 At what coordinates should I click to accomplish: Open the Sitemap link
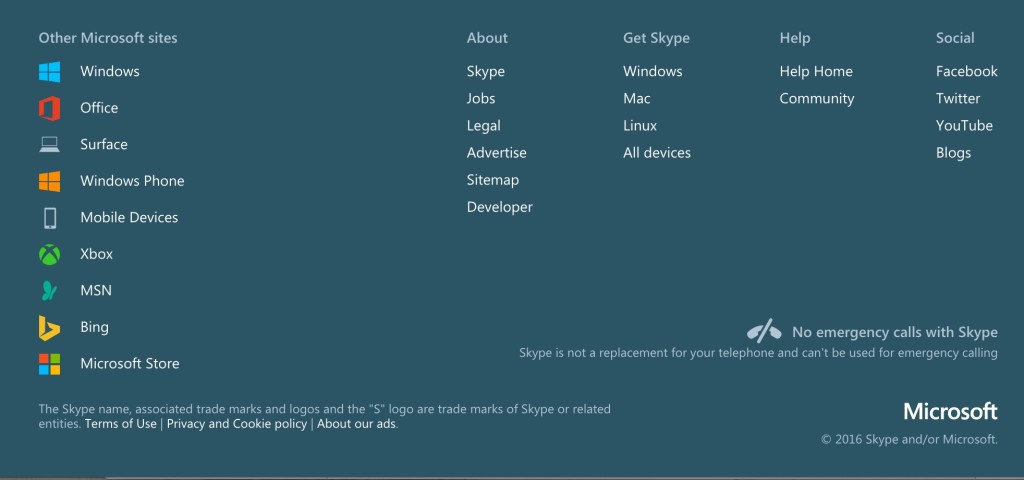tap(493, 180)
